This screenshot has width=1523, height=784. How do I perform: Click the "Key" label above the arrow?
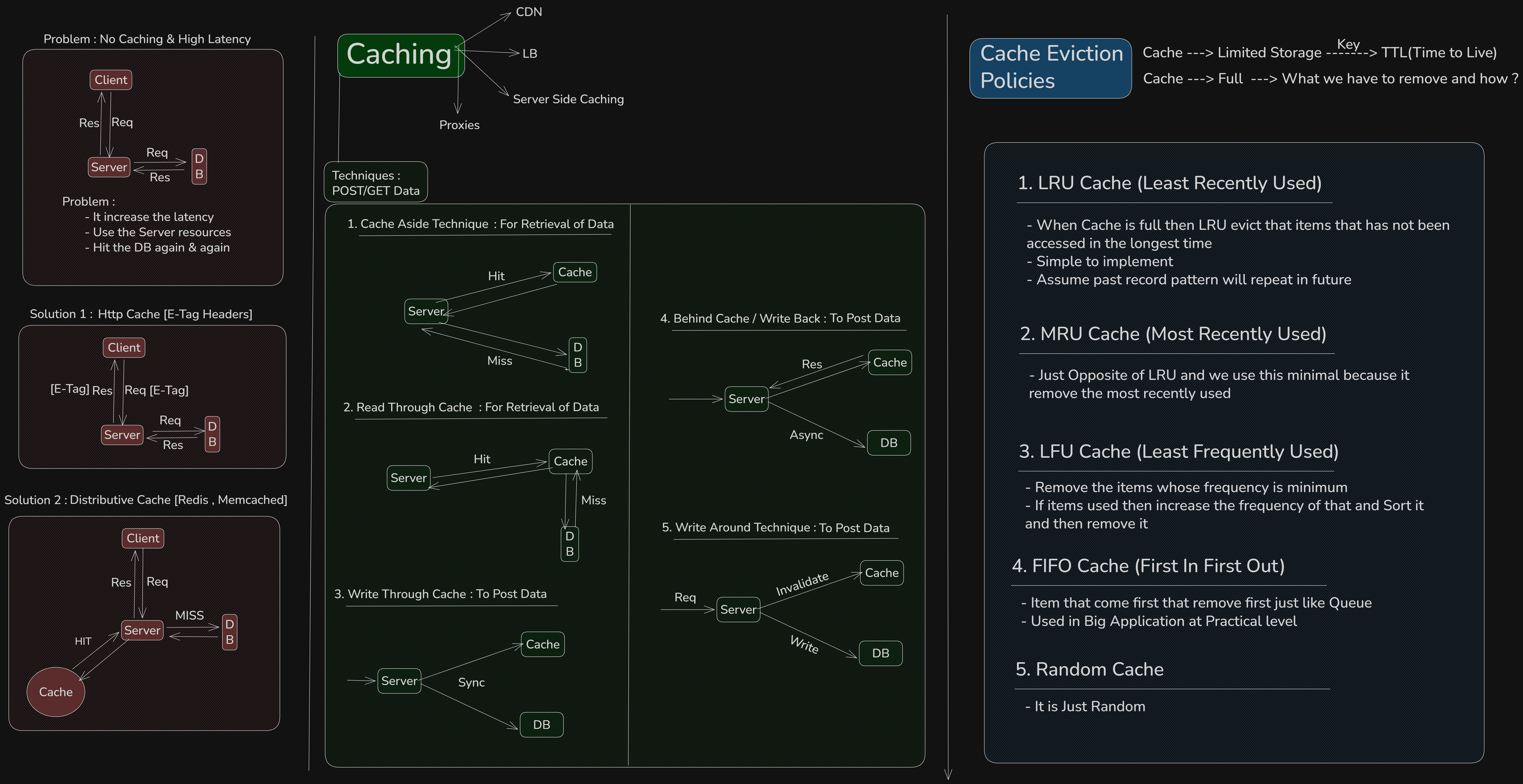point(1348,44)
